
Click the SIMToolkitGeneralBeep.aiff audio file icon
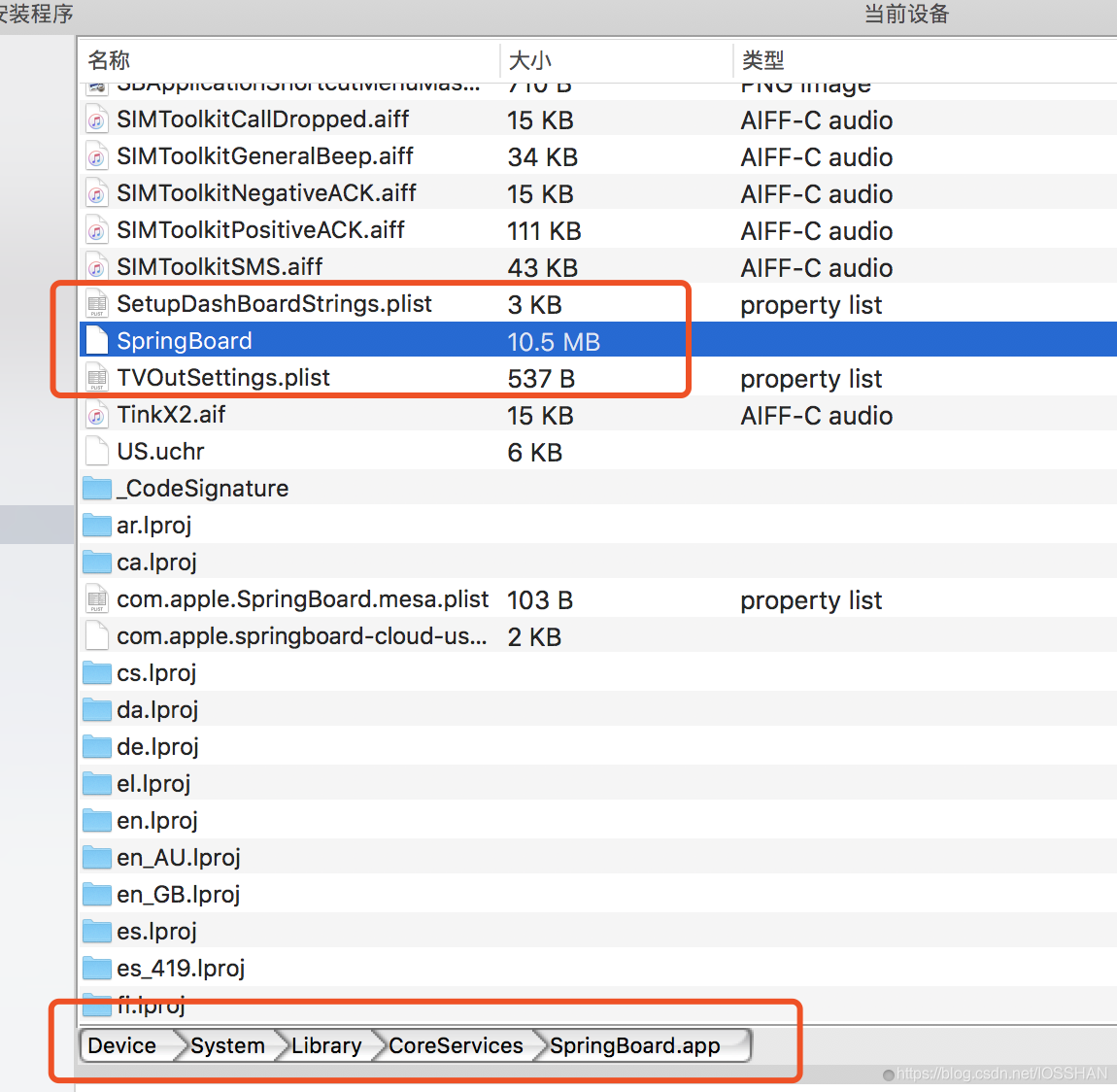[x=96, y=156]
